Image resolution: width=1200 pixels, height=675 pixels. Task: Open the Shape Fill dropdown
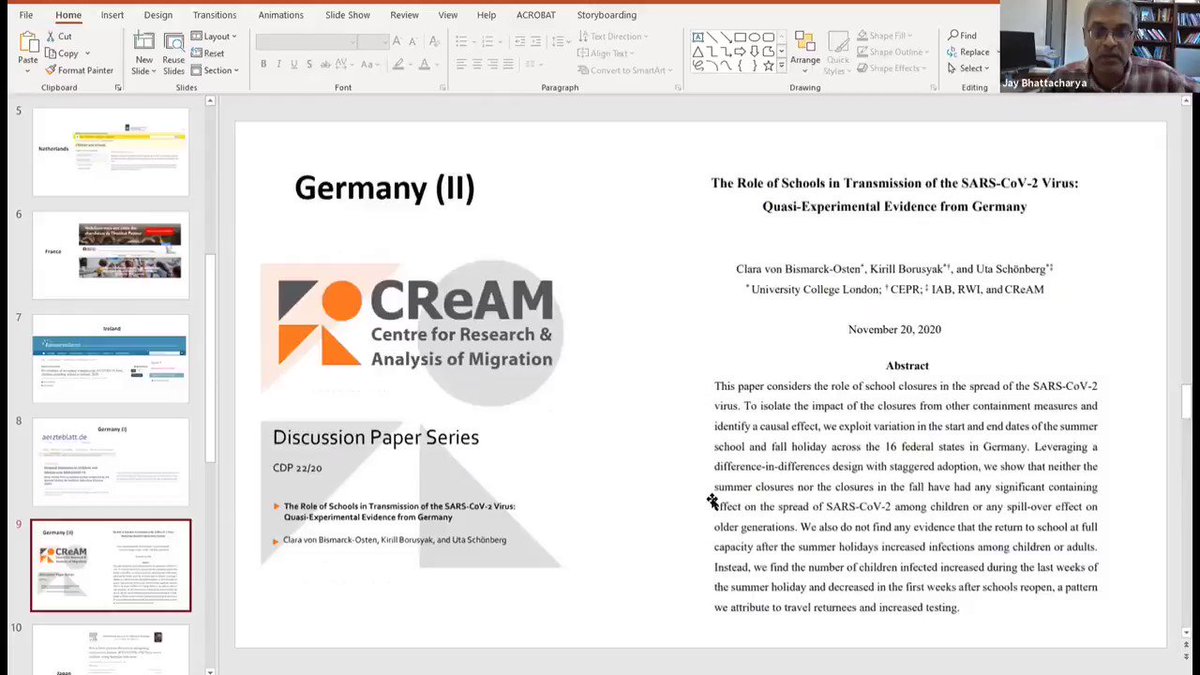[x=883, y=36]
